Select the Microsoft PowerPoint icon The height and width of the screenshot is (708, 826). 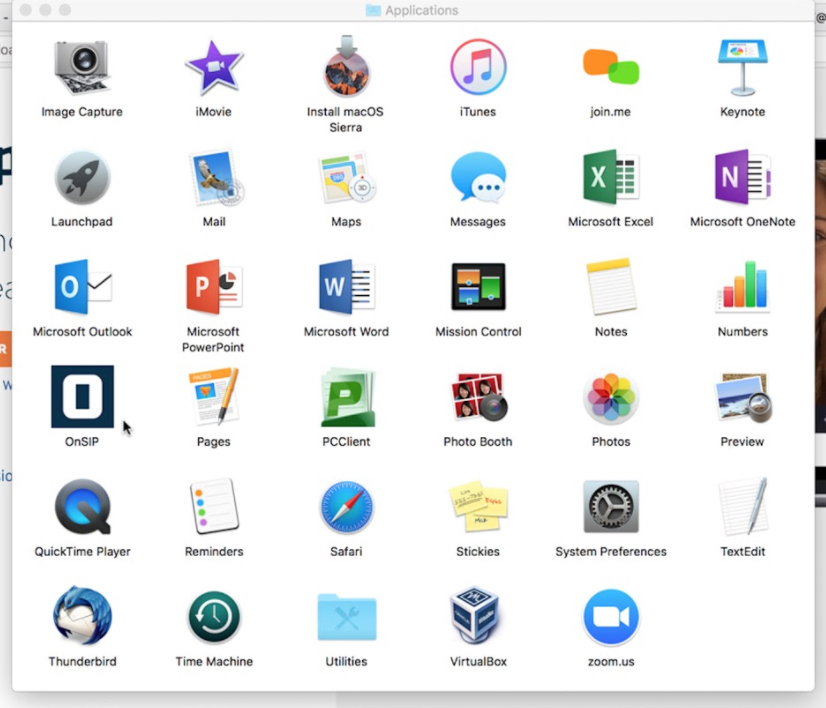214,287
